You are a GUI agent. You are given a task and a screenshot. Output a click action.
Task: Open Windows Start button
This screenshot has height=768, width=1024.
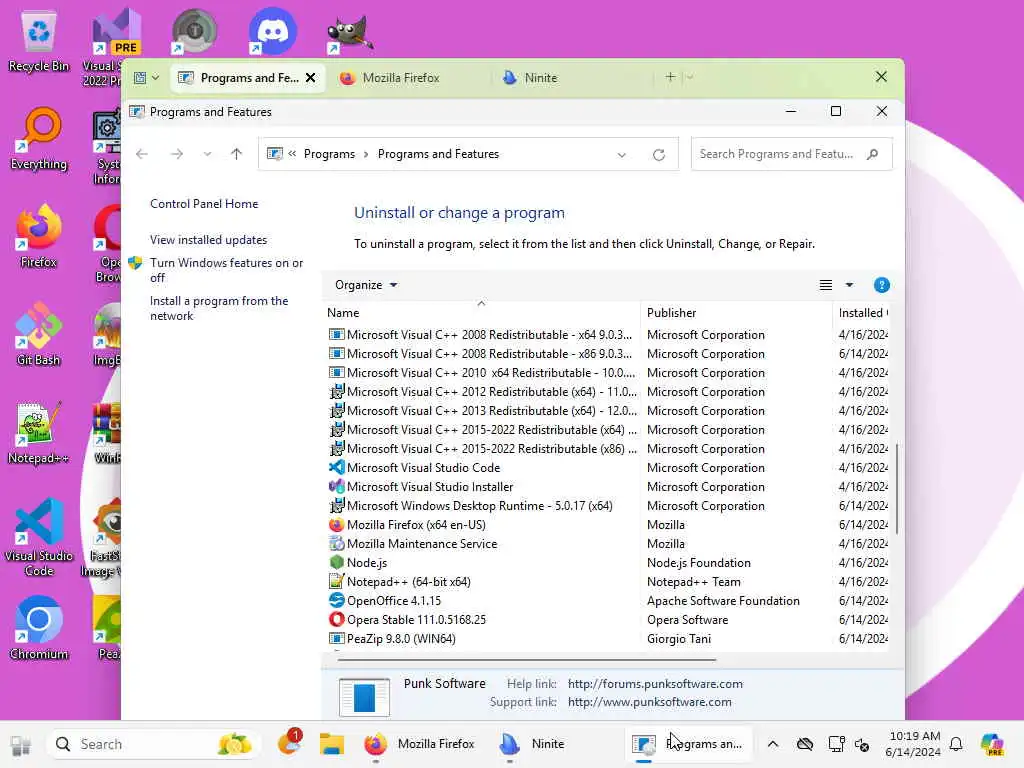click(x=20, y=744)
